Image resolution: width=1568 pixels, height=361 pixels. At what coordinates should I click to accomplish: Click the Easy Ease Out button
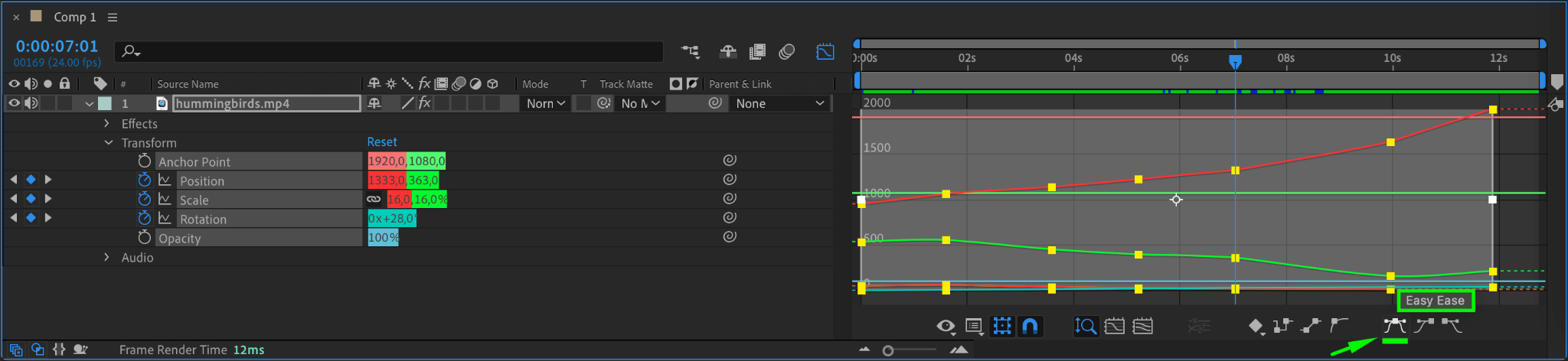tap(1452, 326)
